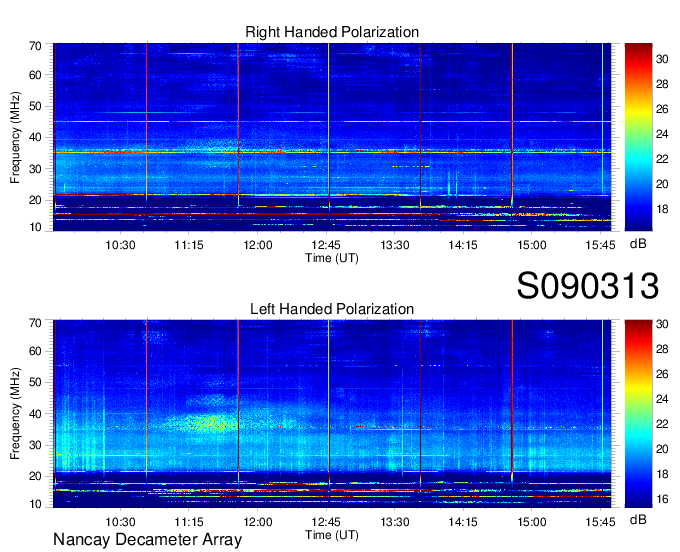Viewport: 680px width, 552px height.
Task: Click the "Nancay Decameter Array" caption
Action: (x=147, y=539)
